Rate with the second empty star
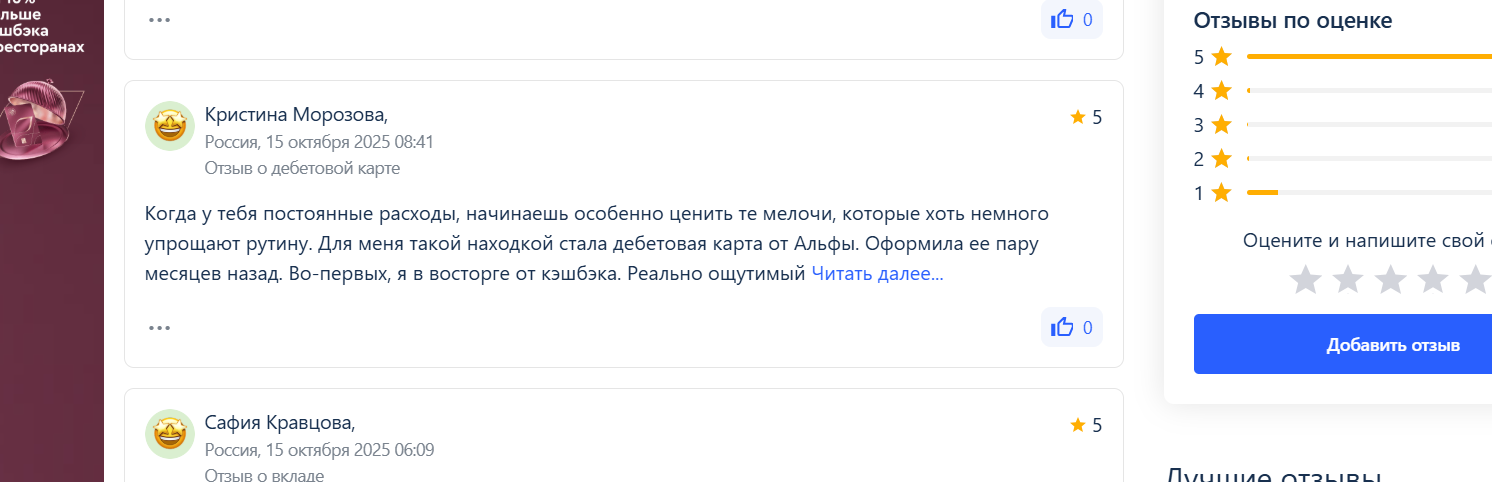The image size is (1492, 482). [1348, 280]
